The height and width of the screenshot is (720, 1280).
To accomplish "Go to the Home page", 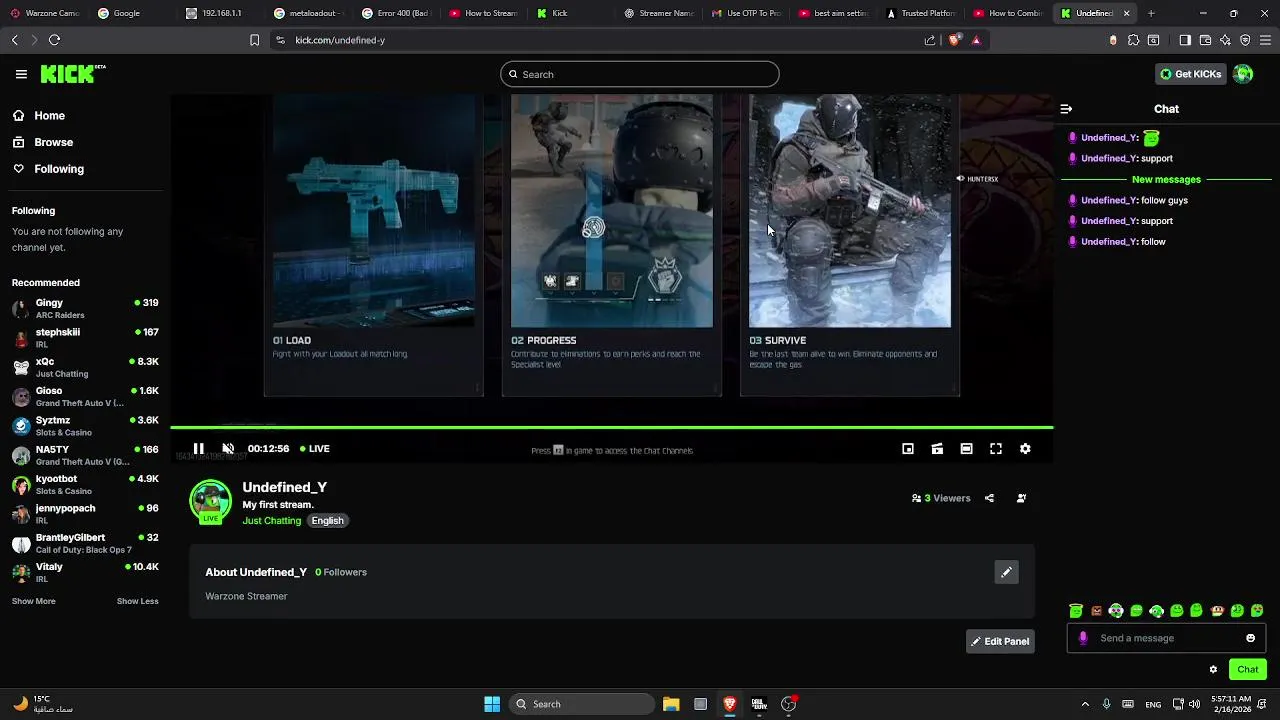I will 49,116.
